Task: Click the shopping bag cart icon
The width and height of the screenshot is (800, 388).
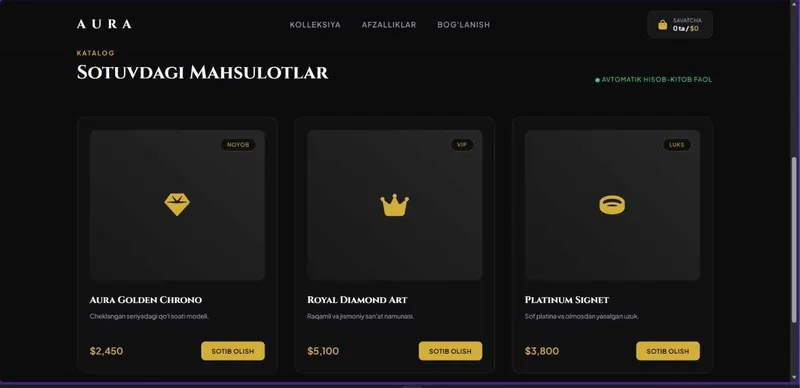Action: 662,25
